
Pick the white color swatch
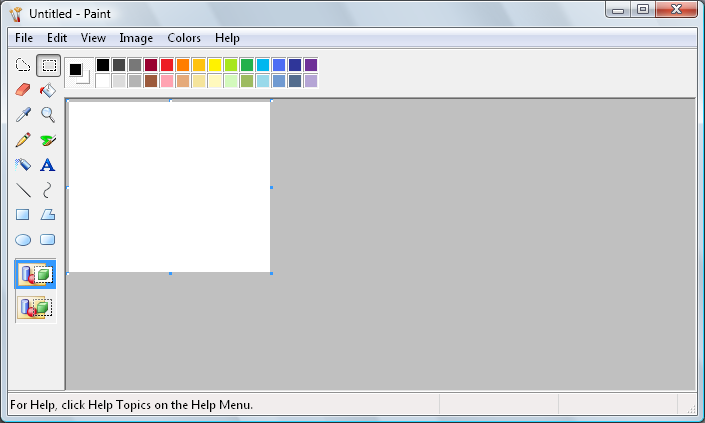pos(103,81)
